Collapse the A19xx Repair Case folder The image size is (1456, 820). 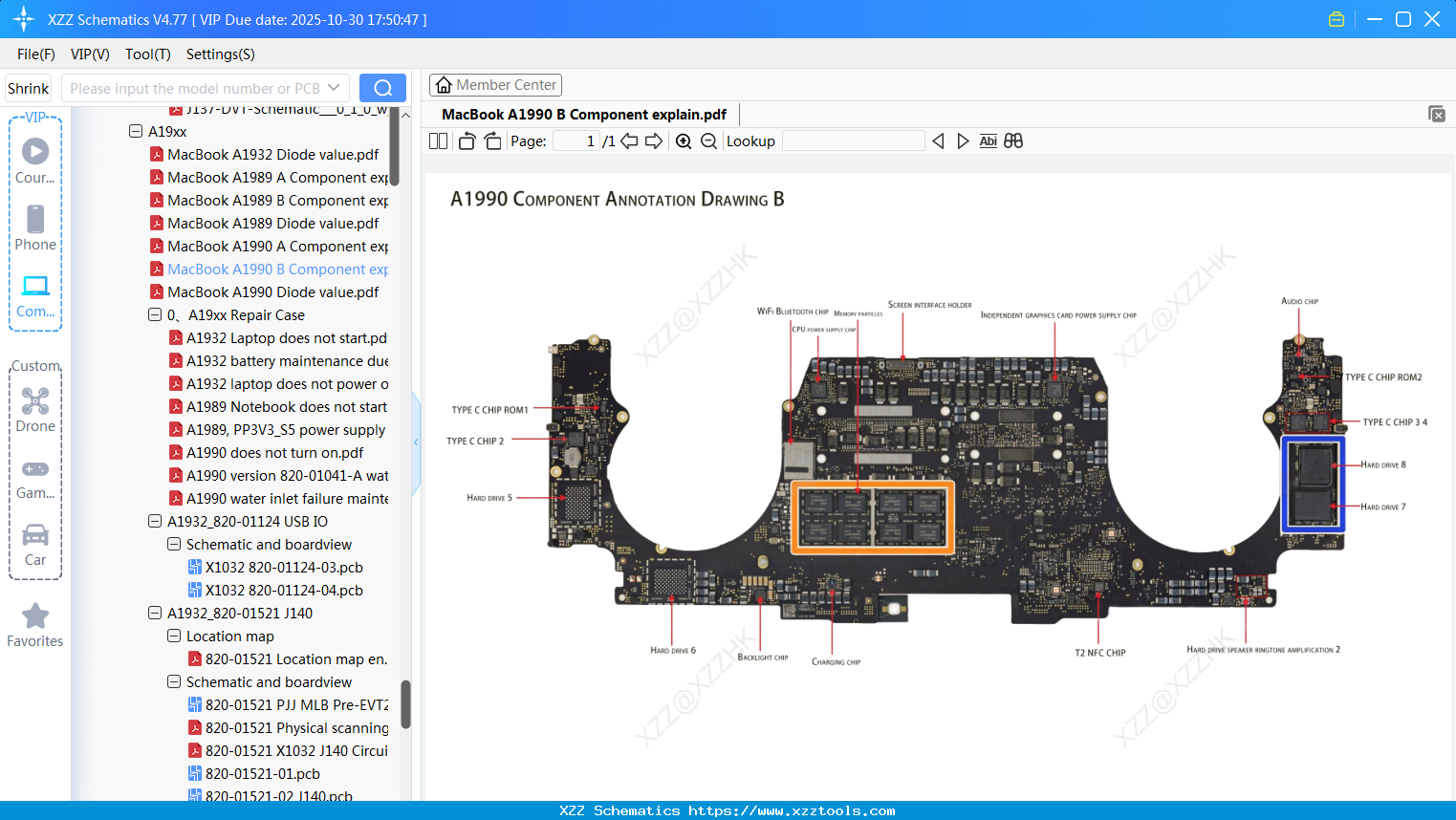coord(155,314)
